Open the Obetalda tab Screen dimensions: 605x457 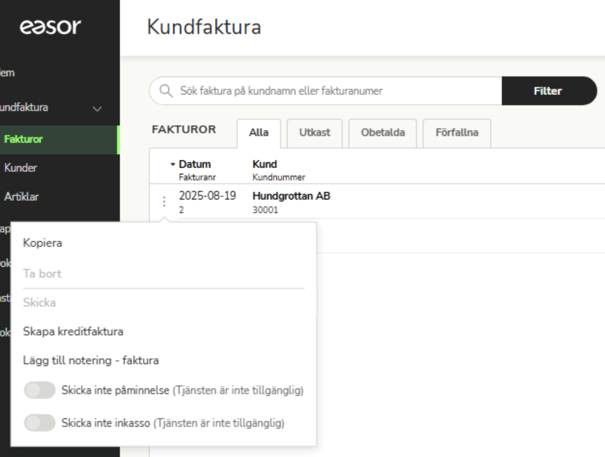coord(383,133)
